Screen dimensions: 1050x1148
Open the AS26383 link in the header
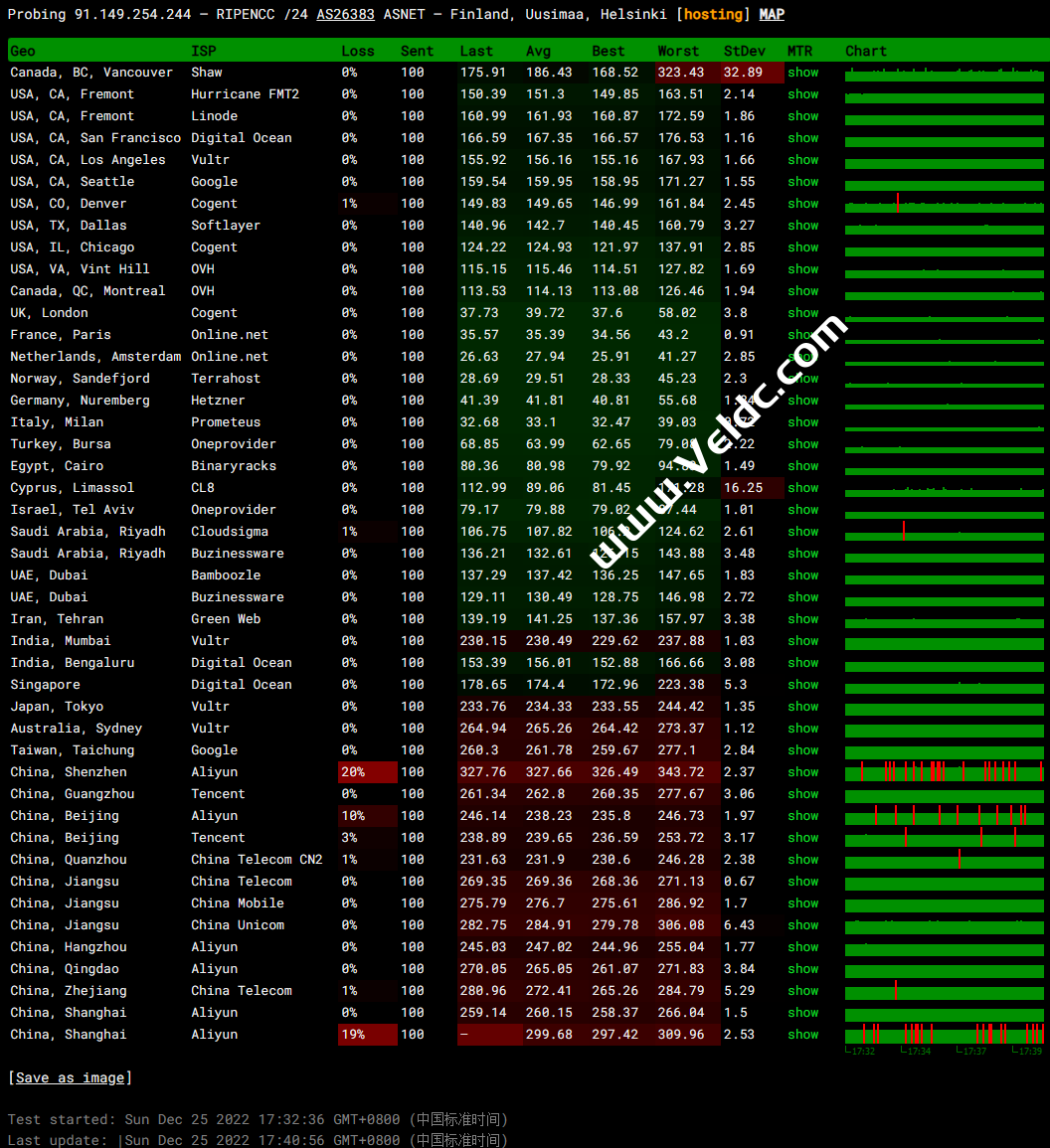point(345,14)
